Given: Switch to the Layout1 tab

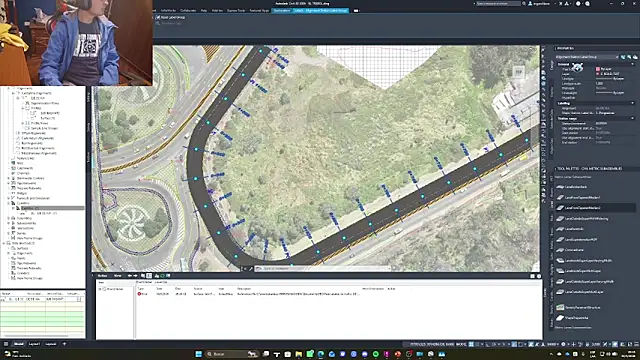Looking at the screenshot, I should pos(34,344).
